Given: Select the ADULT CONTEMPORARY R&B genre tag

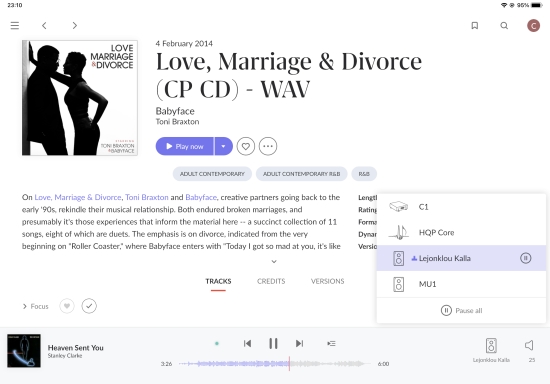Looking at the screenshot, I should [302, 174].
